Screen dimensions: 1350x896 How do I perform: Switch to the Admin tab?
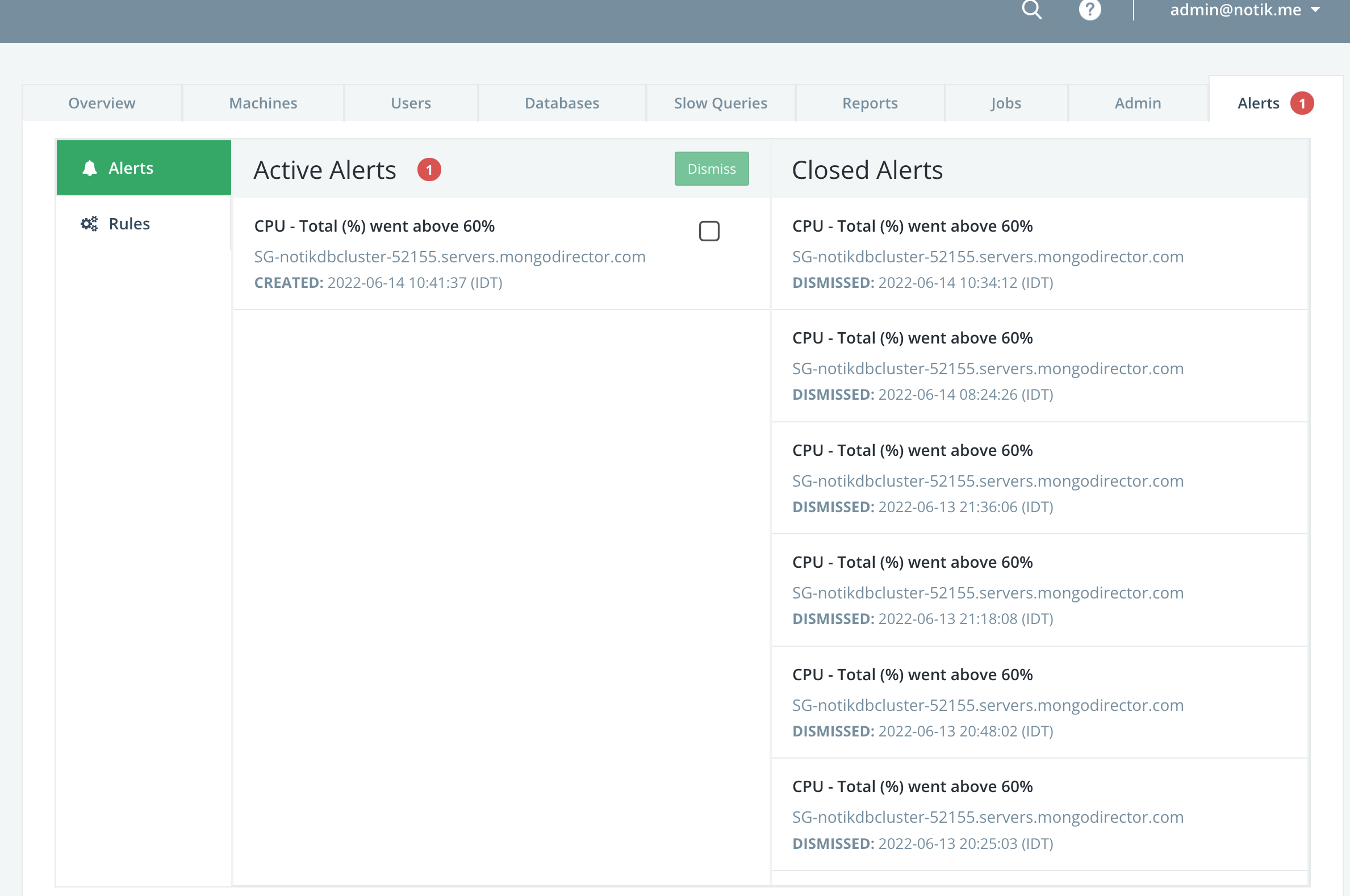[1138, 103]
